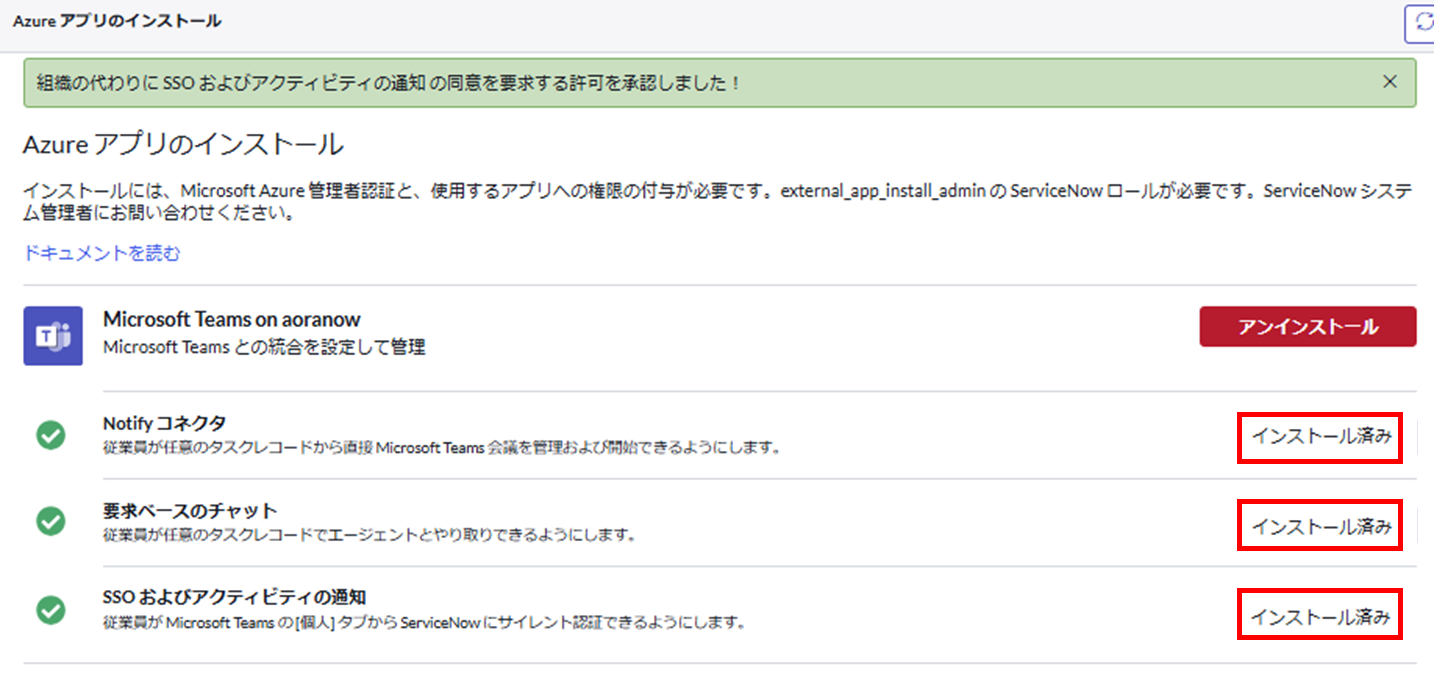Dismiss the green success notification banner
The height and width of the screenshot is (689, 1434).
pos(1389,82)
